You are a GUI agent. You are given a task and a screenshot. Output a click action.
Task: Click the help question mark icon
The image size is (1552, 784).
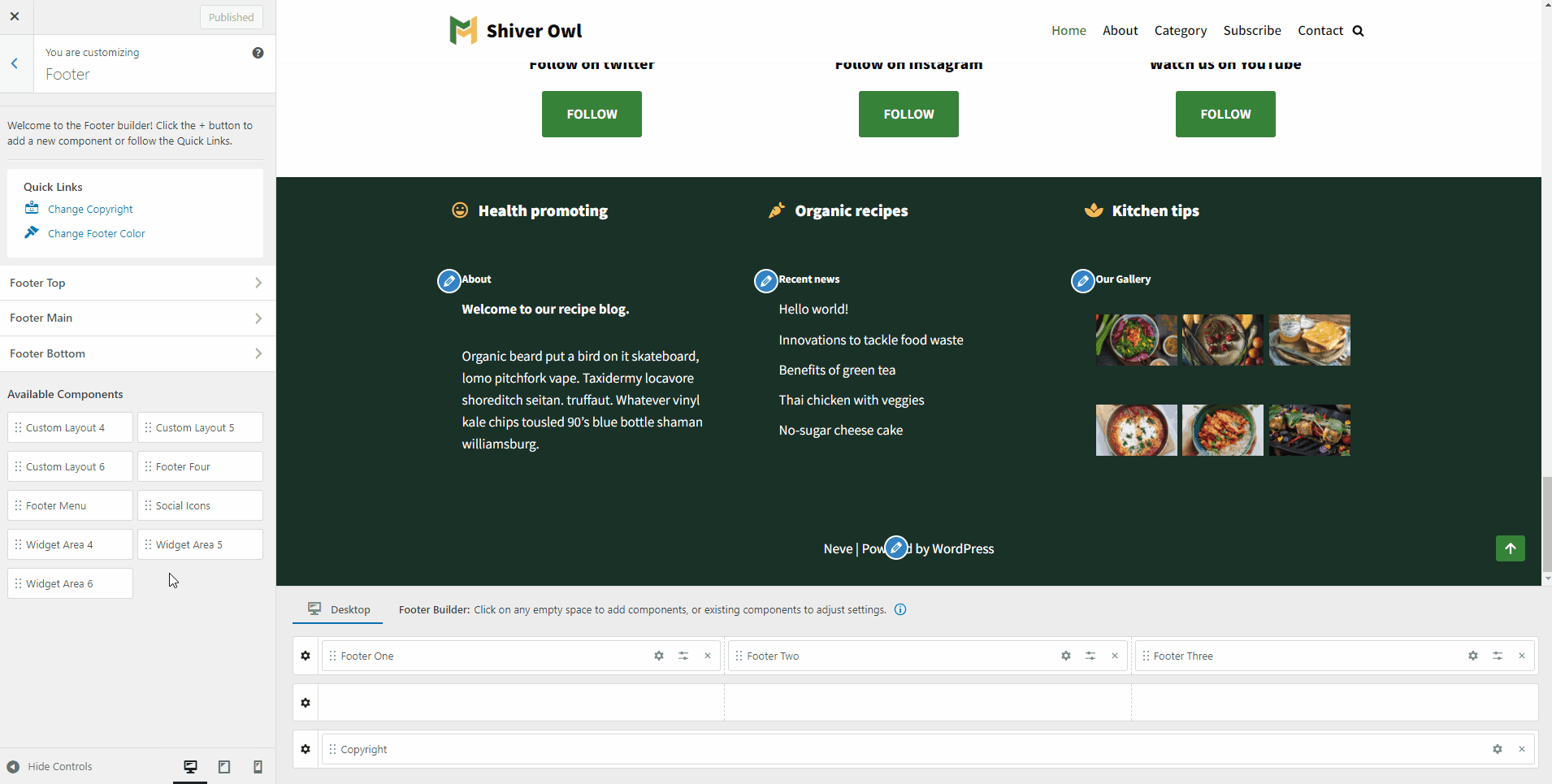point(258,53)
